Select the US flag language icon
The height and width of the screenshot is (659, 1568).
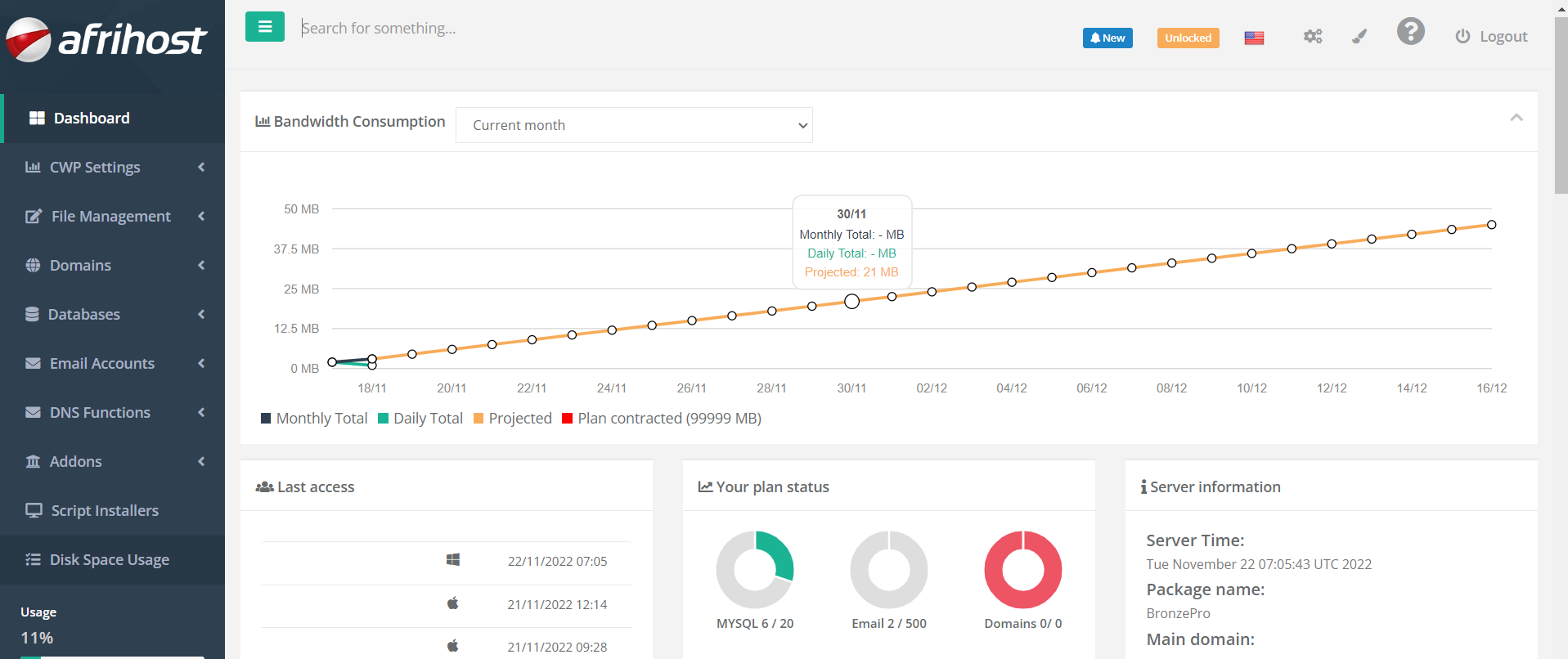(1254, 38)
